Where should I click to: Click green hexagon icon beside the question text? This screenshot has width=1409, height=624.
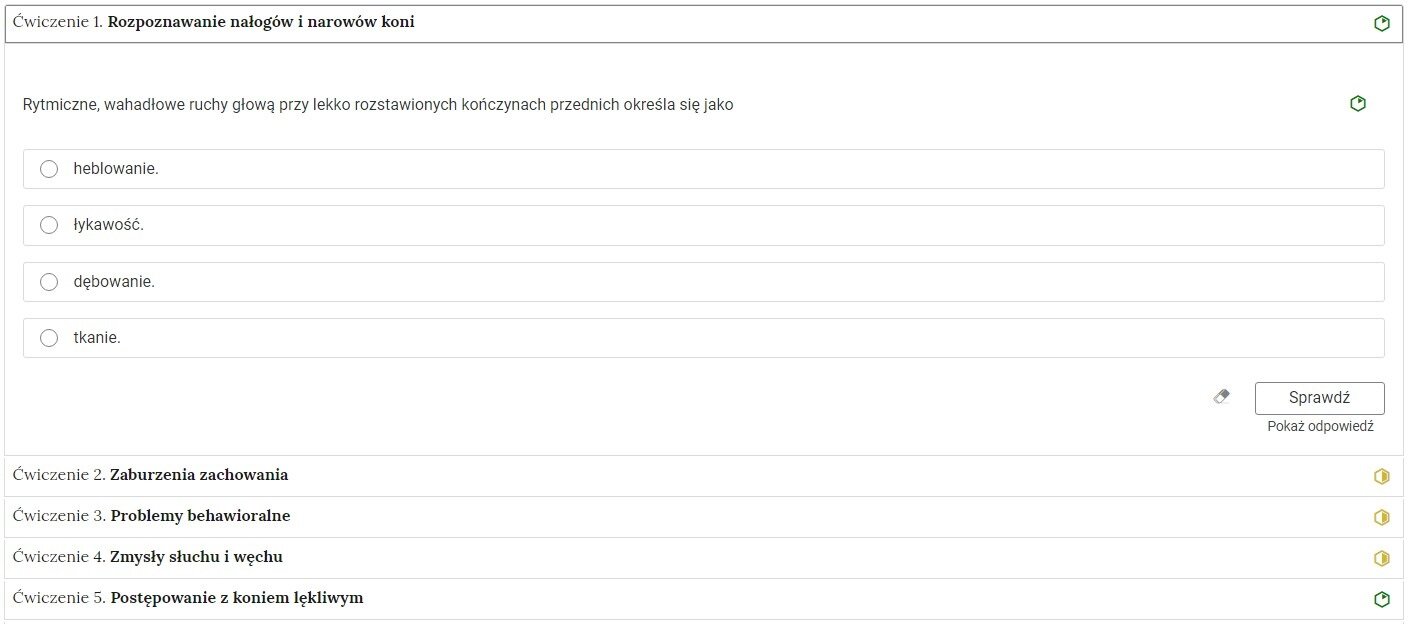point(1357,104)
